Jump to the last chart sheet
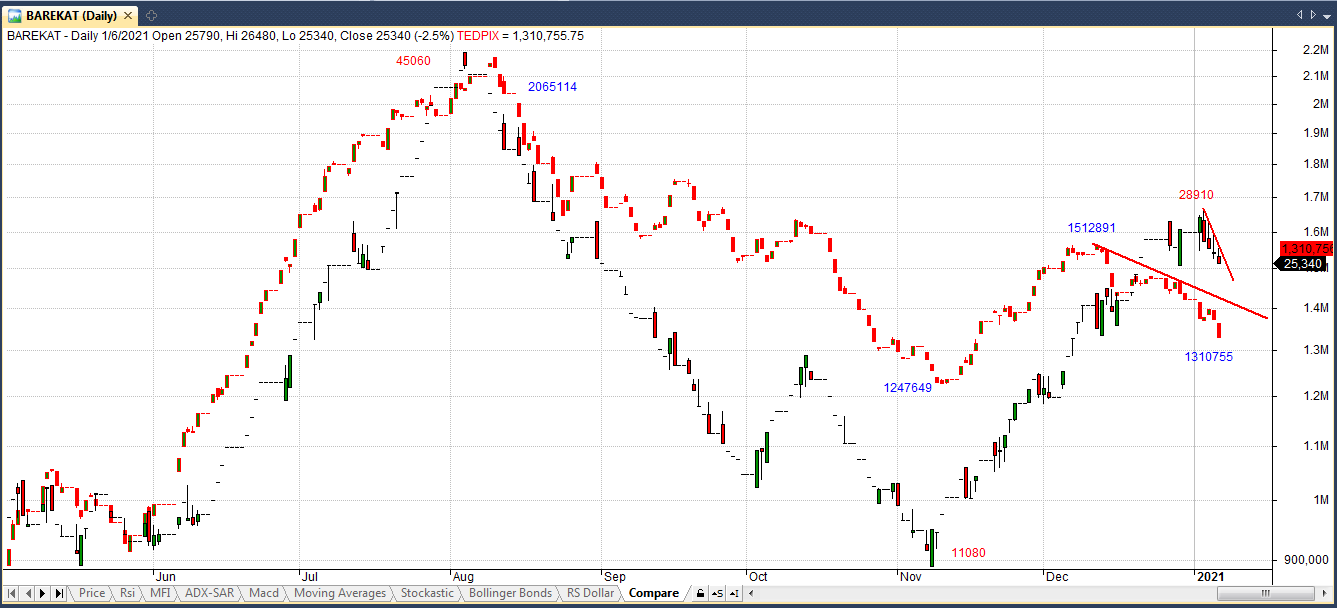This screenshot has width=1337, height=608. tap(60, 593)
